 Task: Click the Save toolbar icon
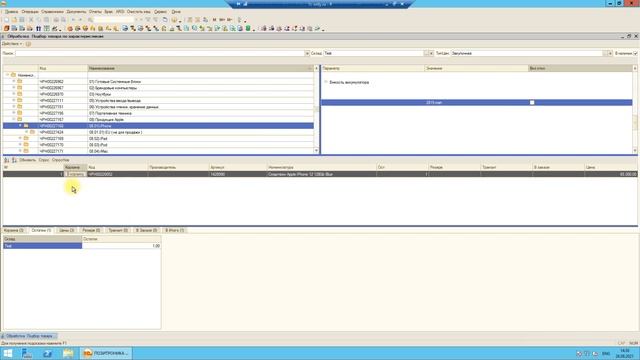tap(22, 20)
